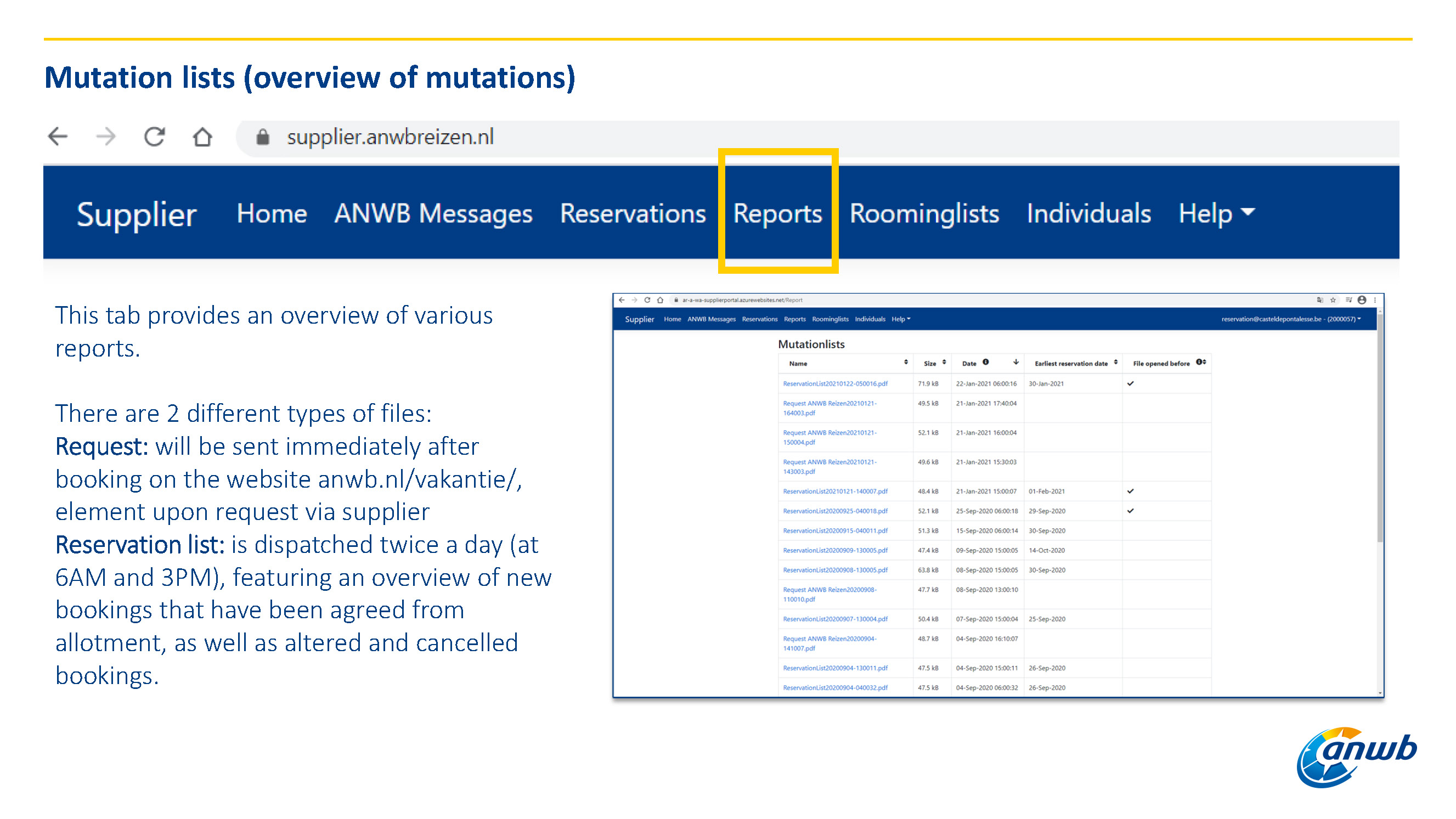
Task: Reload the page using the large refresh icon
Action: tap(154, 137)
